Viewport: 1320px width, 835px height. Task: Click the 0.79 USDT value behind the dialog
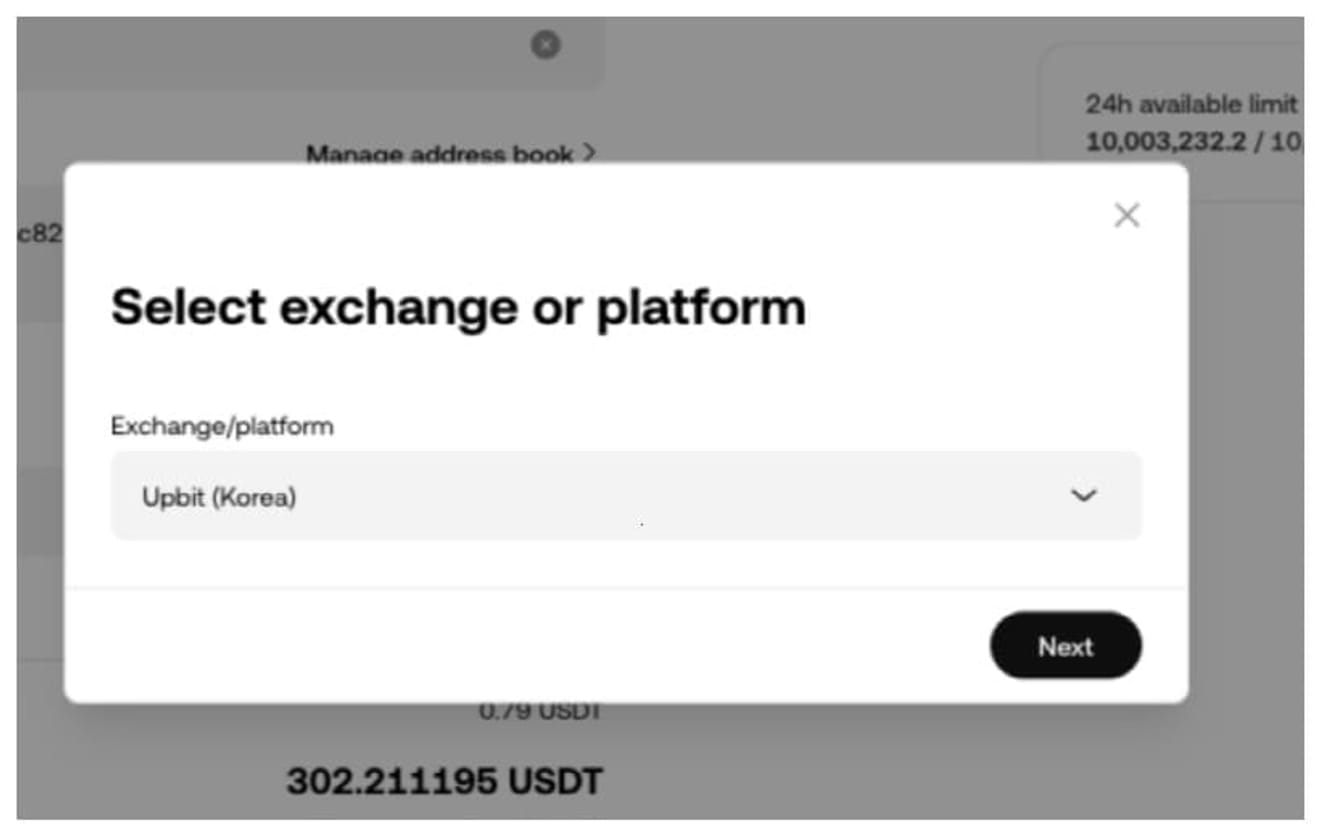[540, 712]
